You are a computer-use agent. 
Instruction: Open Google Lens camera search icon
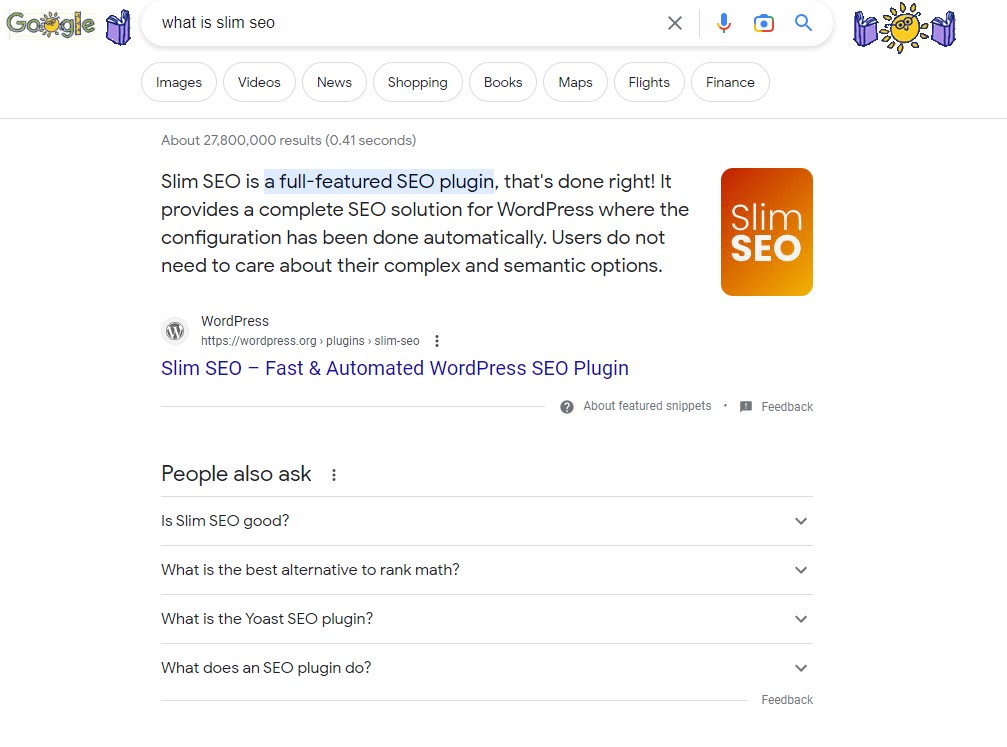click(764, 23)
